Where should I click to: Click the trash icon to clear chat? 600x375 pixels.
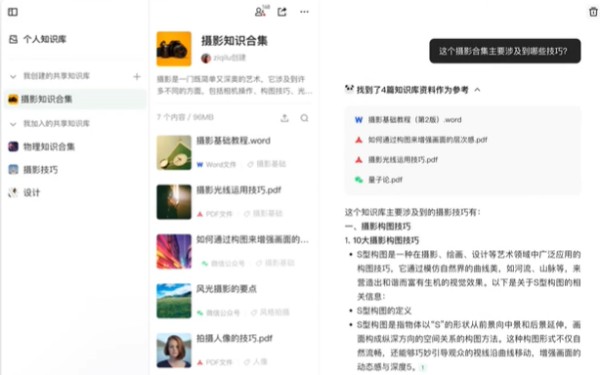coord(593,12)
